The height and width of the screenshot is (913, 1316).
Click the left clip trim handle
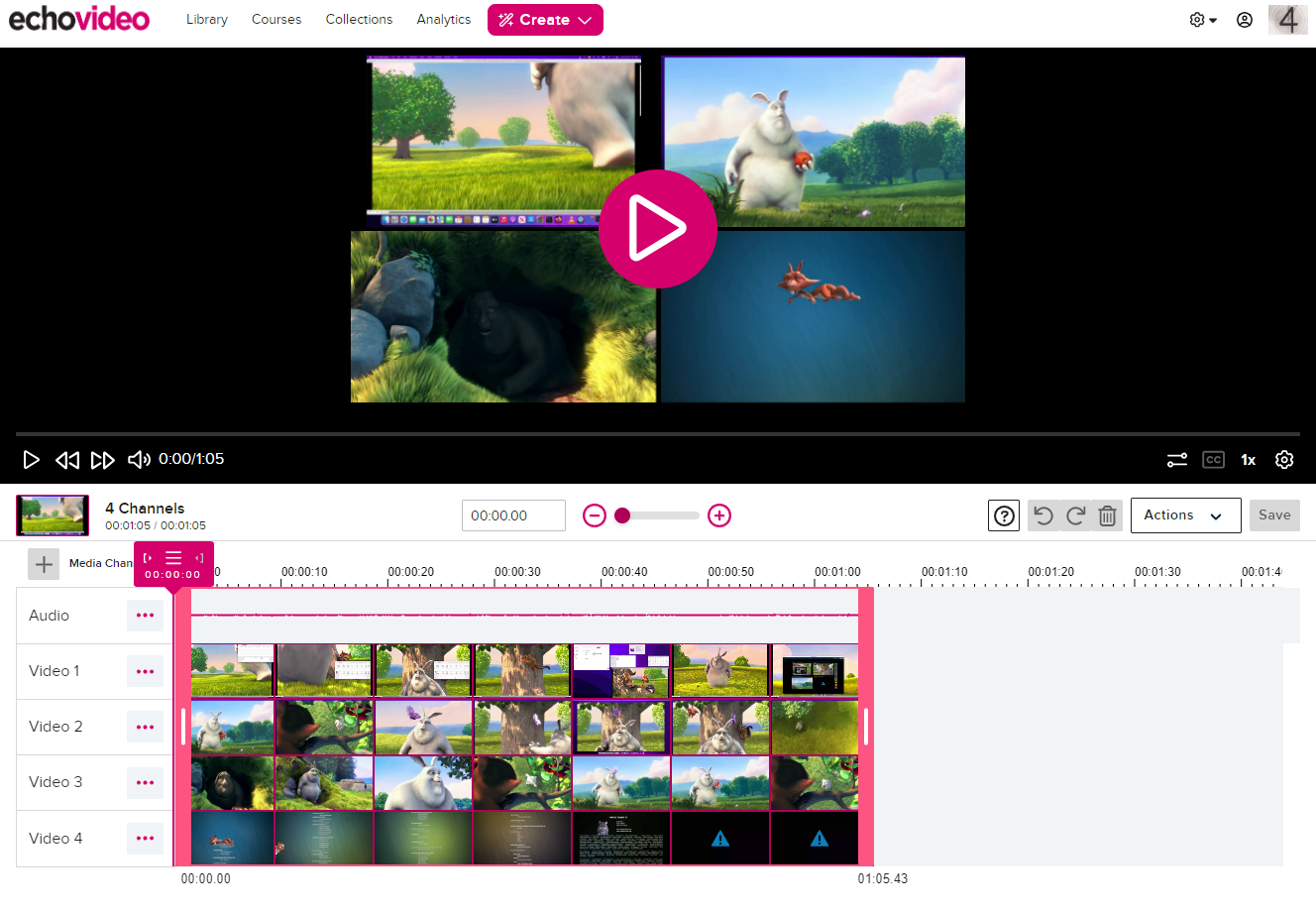[x=183, y=727]
